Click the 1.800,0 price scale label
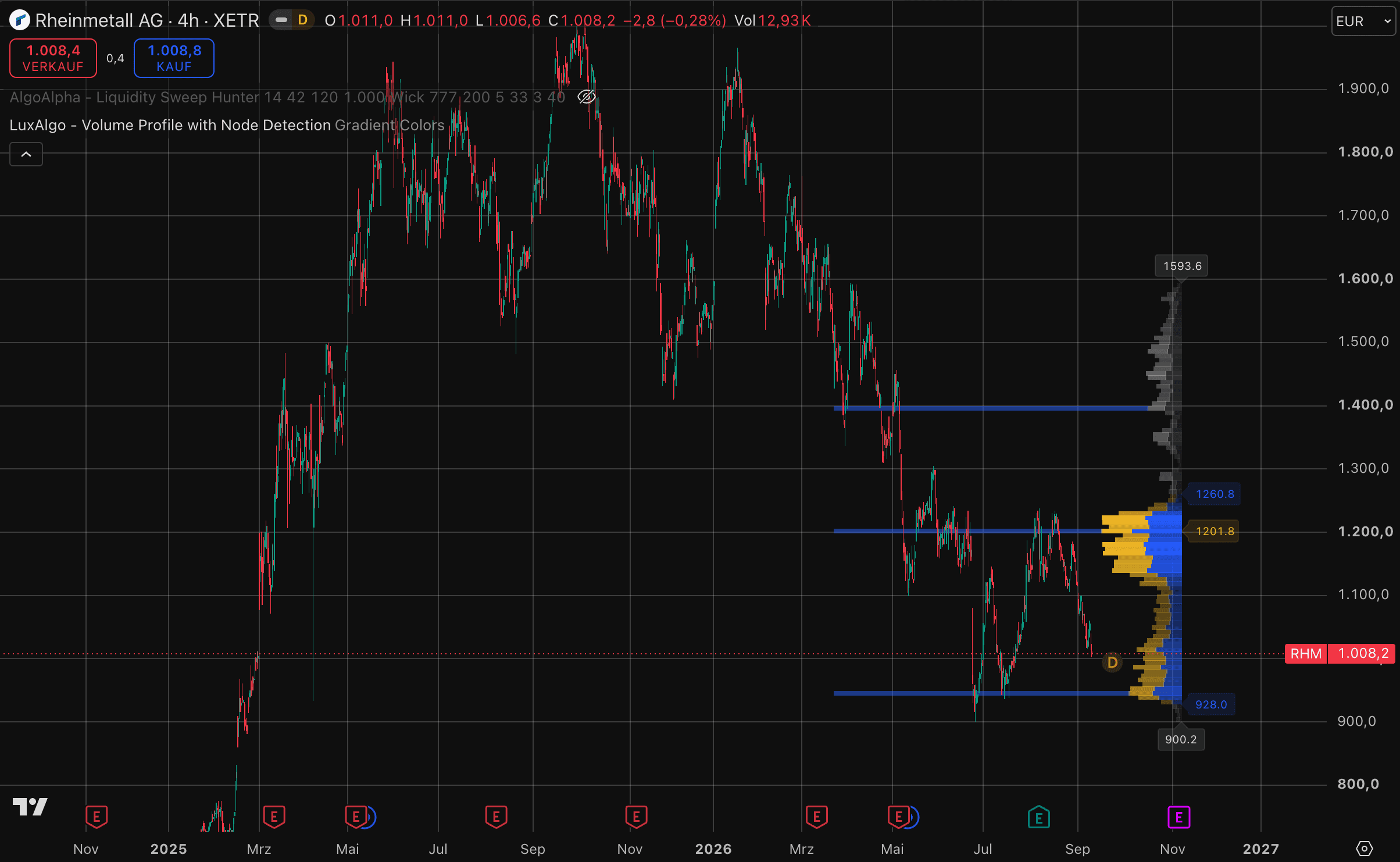 coord(1365,152)
